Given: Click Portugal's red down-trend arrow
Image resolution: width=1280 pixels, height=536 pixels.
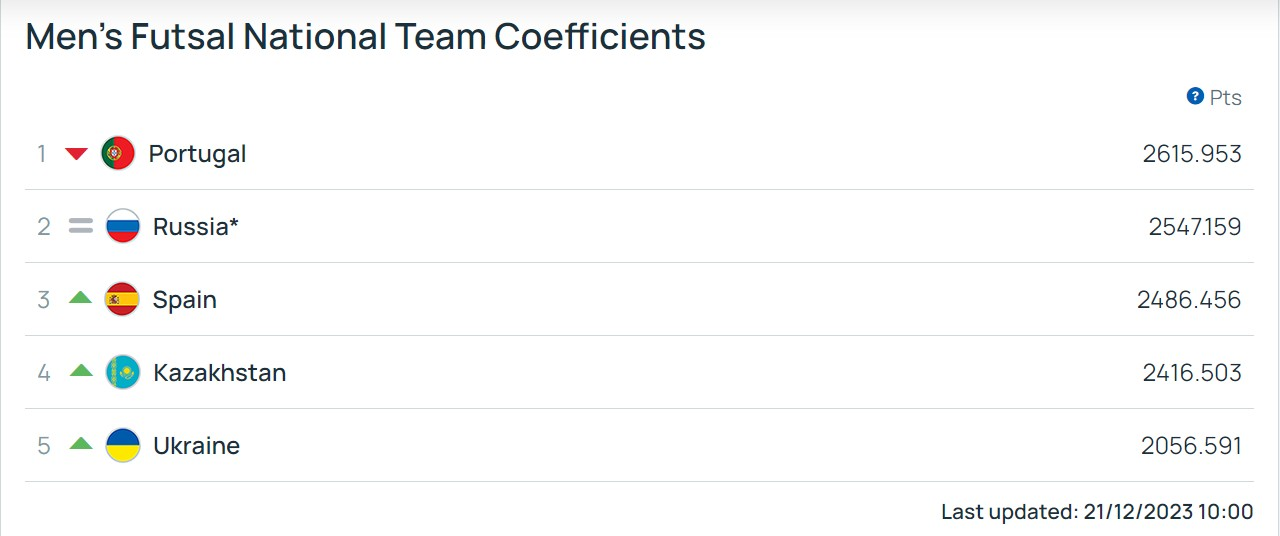Looking at the screenshot, I should click(77, 154).
